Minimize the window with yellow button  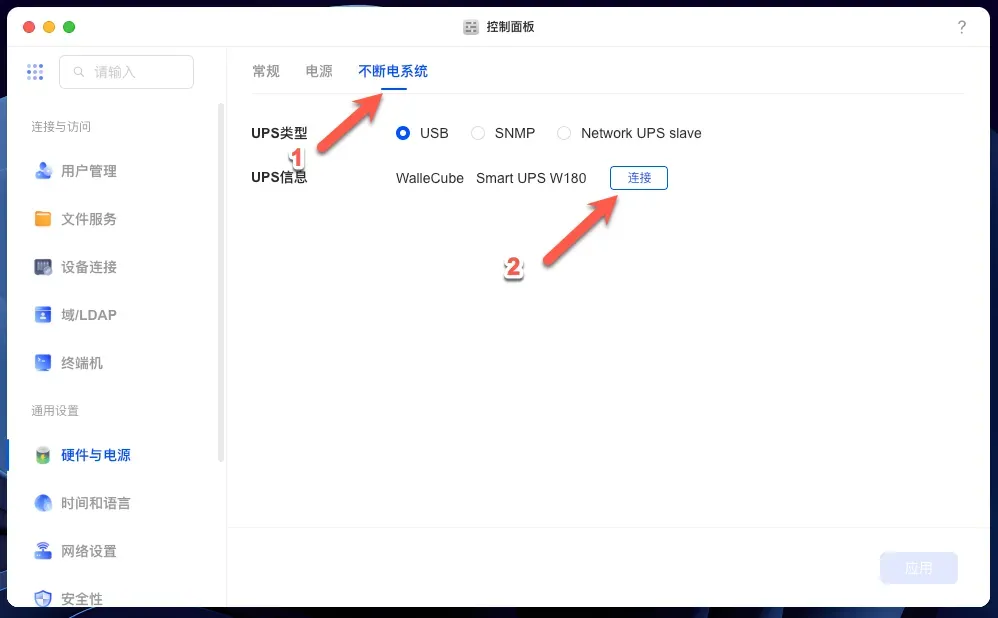point(49,27)
